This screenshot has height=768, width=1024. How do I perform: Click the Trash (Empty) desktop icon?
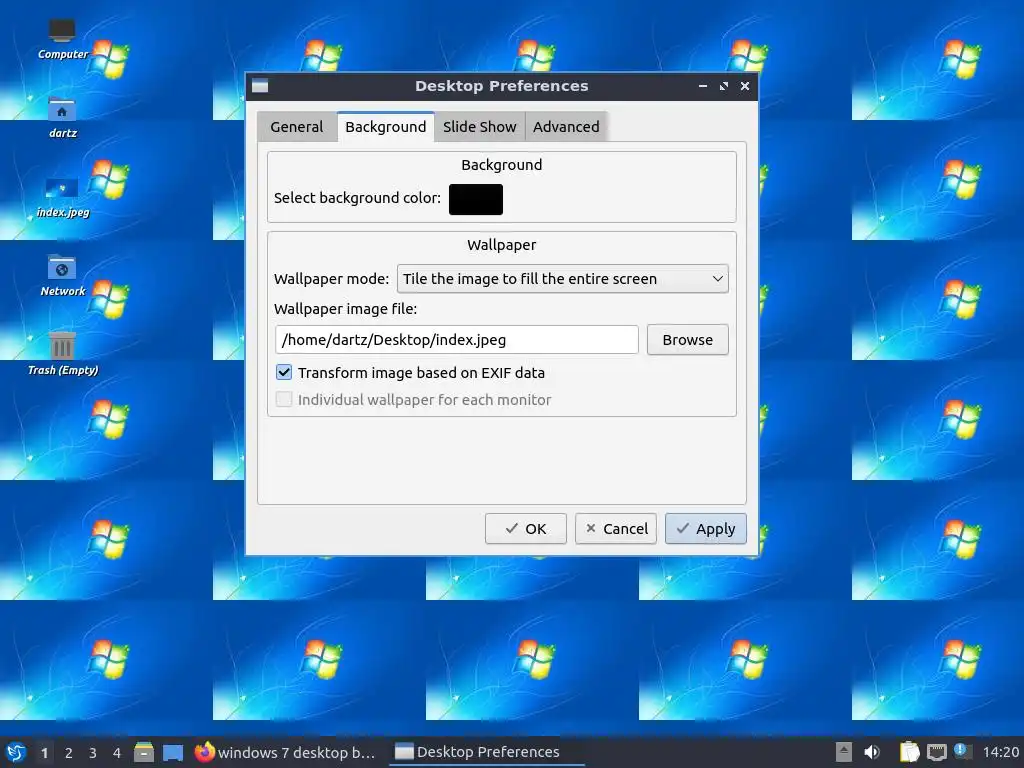coord(63,354)
